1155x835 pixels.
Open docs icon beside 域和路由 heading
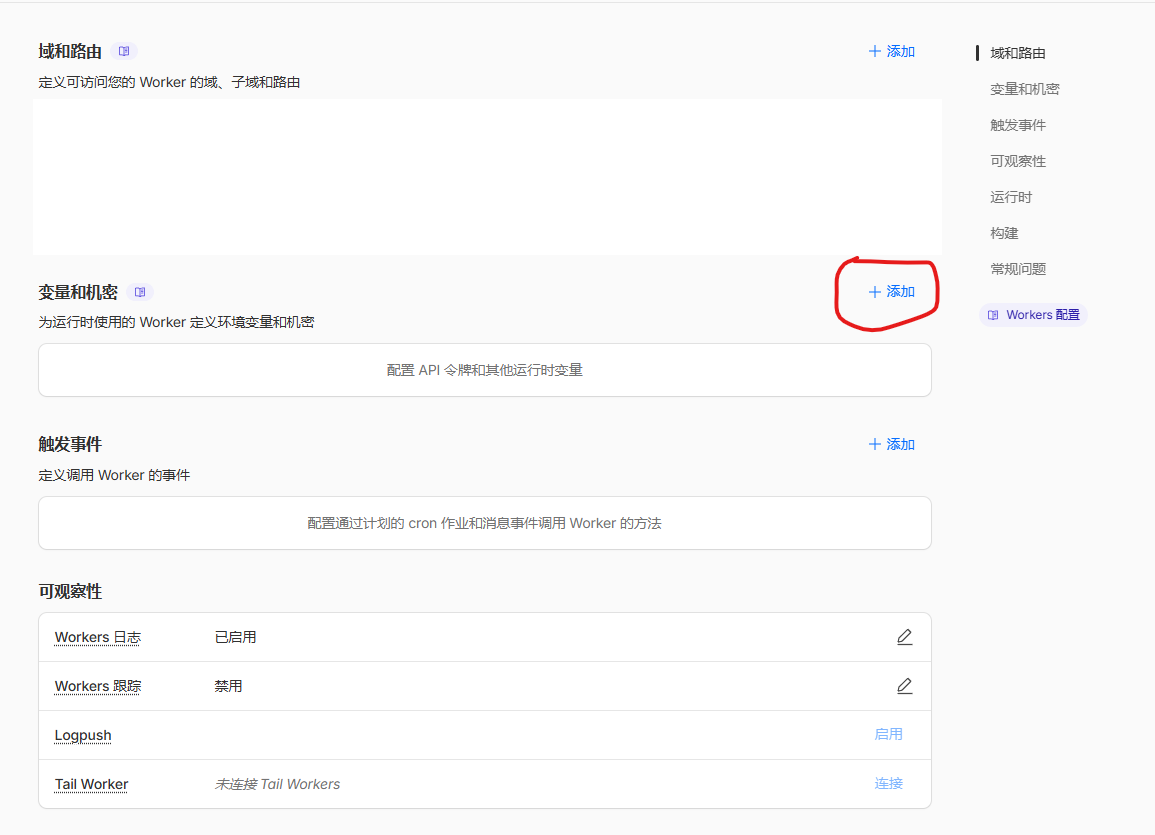coord(124,51)
